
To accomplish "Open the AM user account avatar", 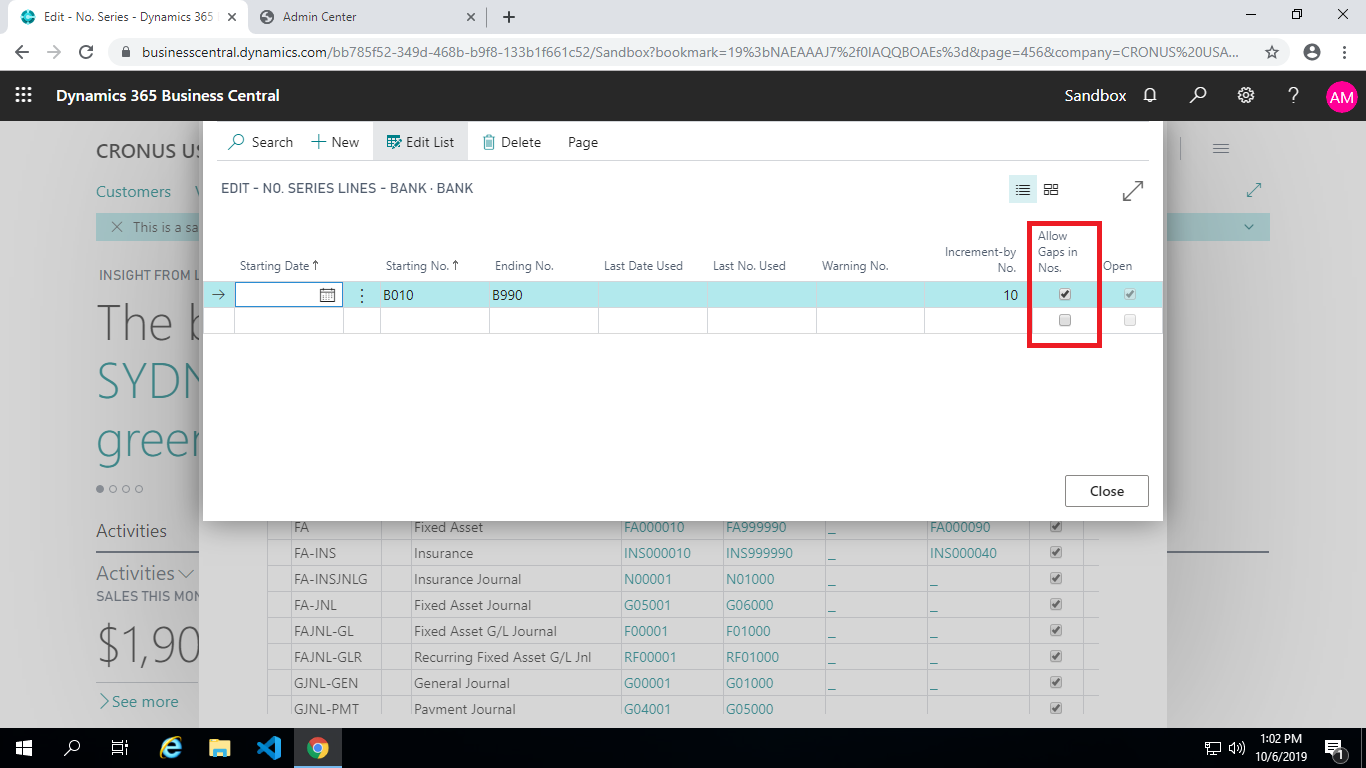I will click(x=1341, y=97).
